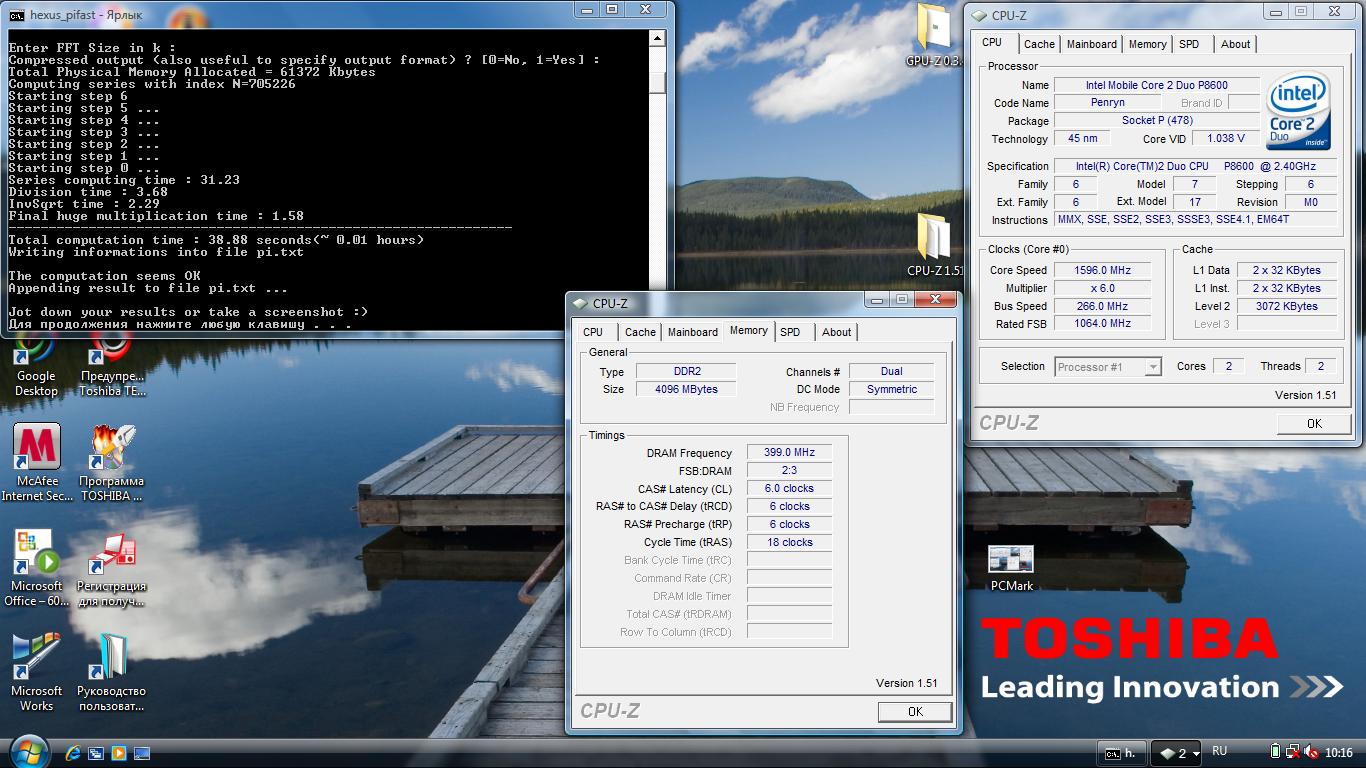Image resolution: width=1366 pixels, height=768 pixels.
Task: Click processor Name Intel Mobile Core 2 Duo P8600
Action: pos(1157,86)
